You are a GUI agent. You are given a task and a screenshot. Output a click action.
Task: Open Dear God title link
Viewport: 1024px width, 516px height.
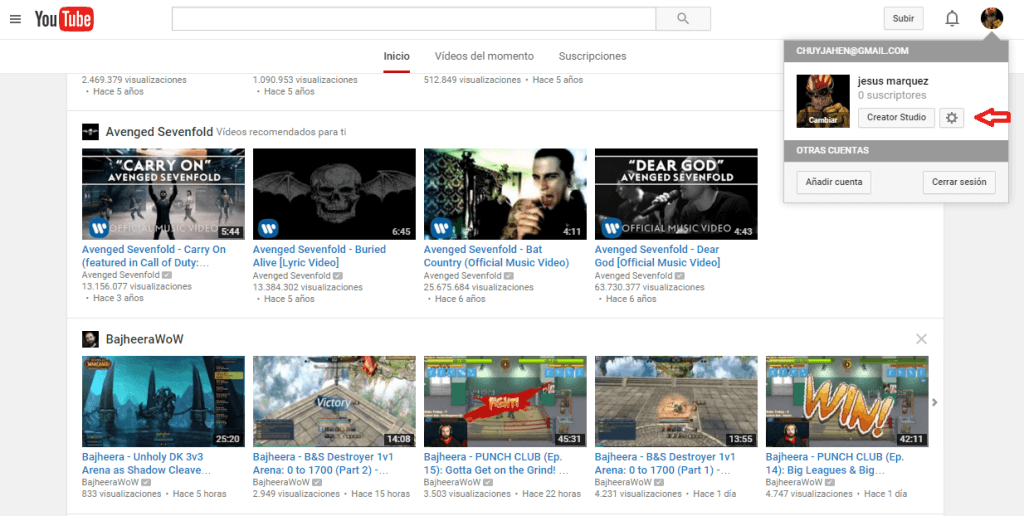[658, 256]
